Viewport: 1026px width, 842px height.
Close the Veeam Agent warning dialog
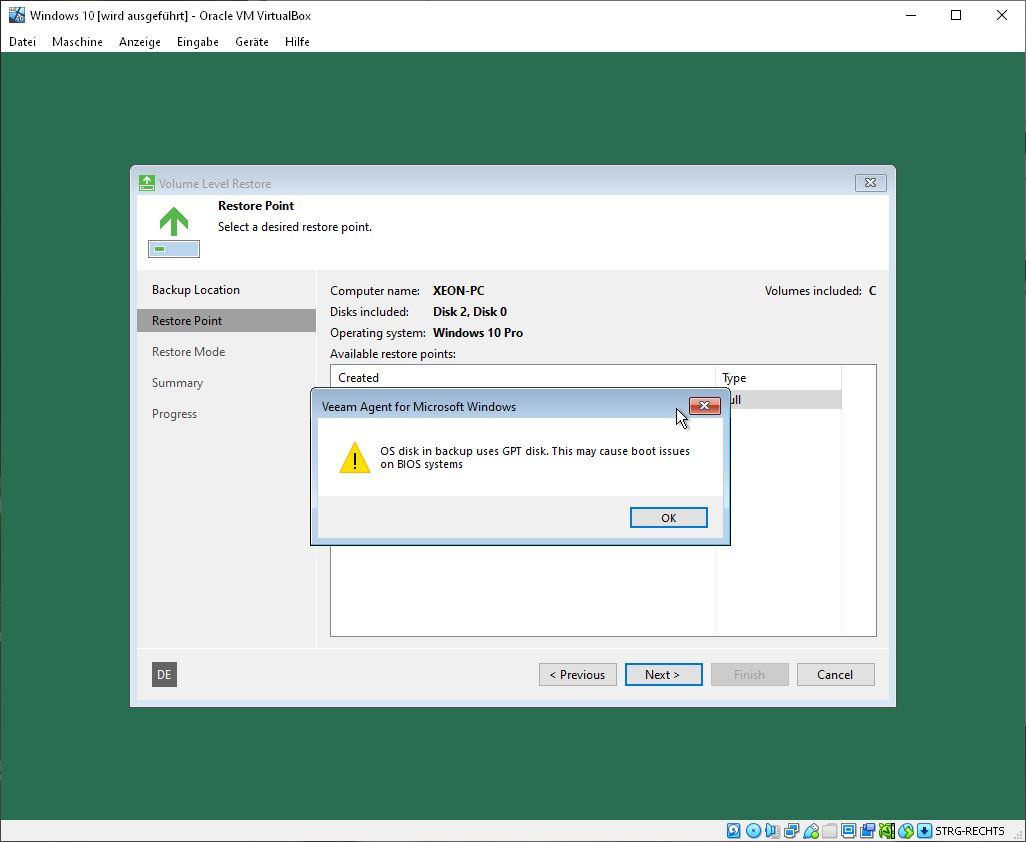tap(705, 406)
